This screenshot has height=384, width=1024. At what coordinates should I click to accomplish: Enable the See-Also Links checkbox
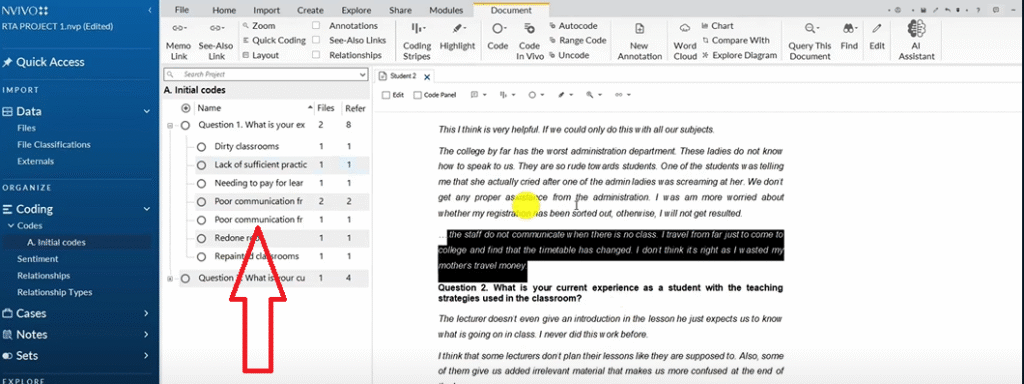(x=316, y=40)
